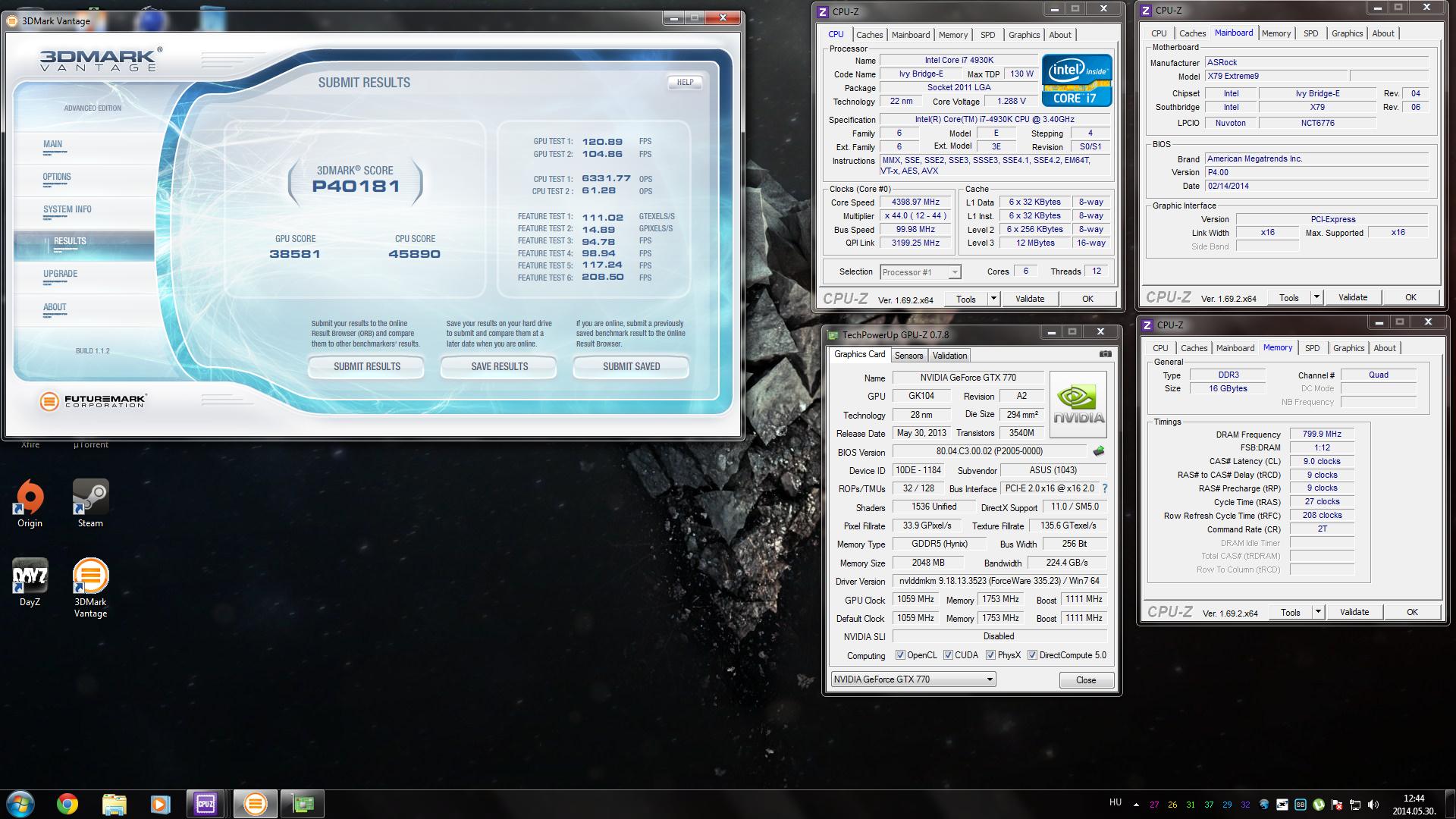Expand the Tools dropdown arrow in CPU-Z CPU window
The height and width of the screenshot is (819, 1456).
tap(993, 299)
